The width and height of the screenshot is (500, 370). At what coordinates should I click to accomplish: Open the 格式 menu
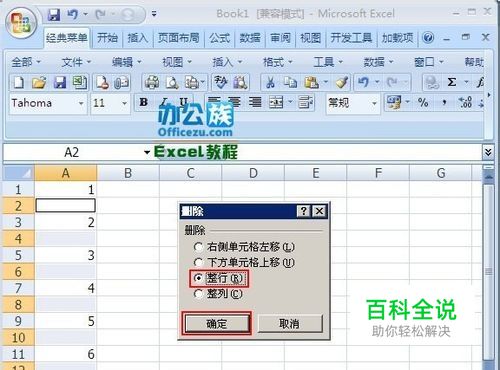click(x=278, y=62)
